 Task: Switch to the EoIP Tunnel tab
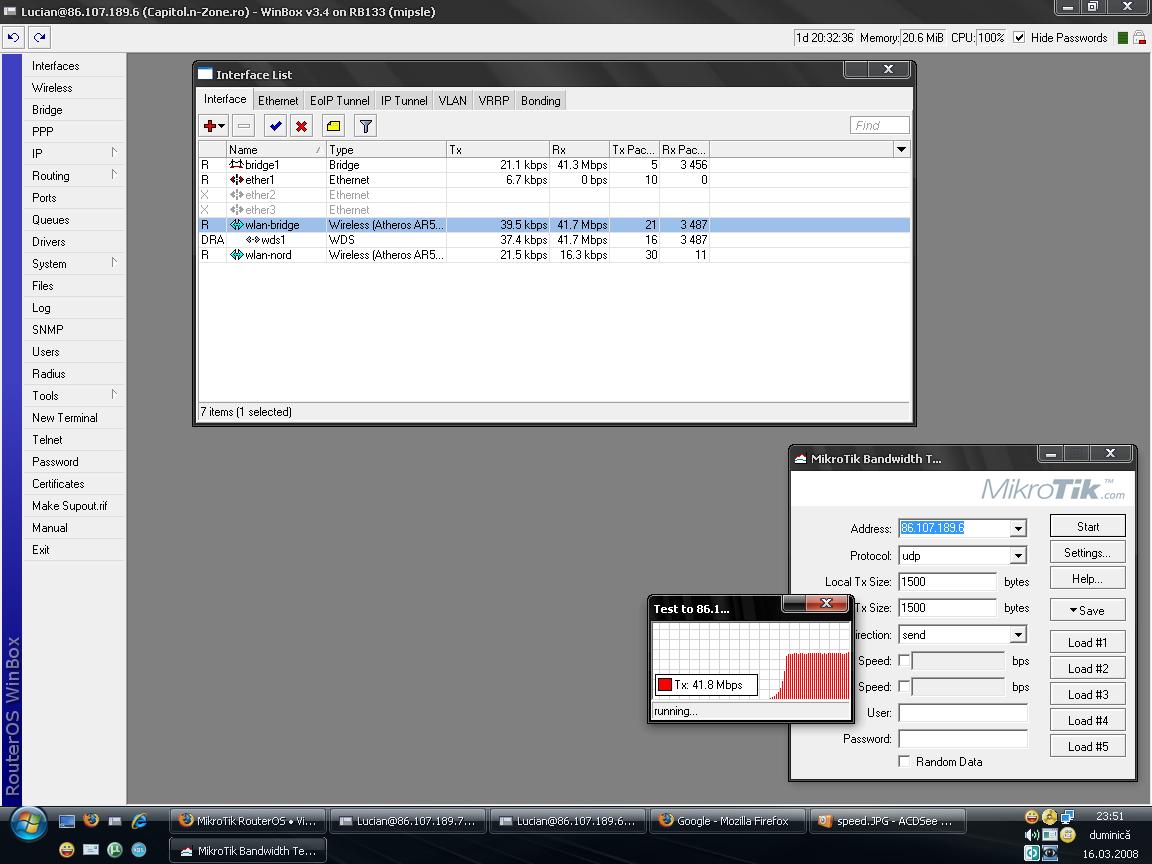pos(339,101)
